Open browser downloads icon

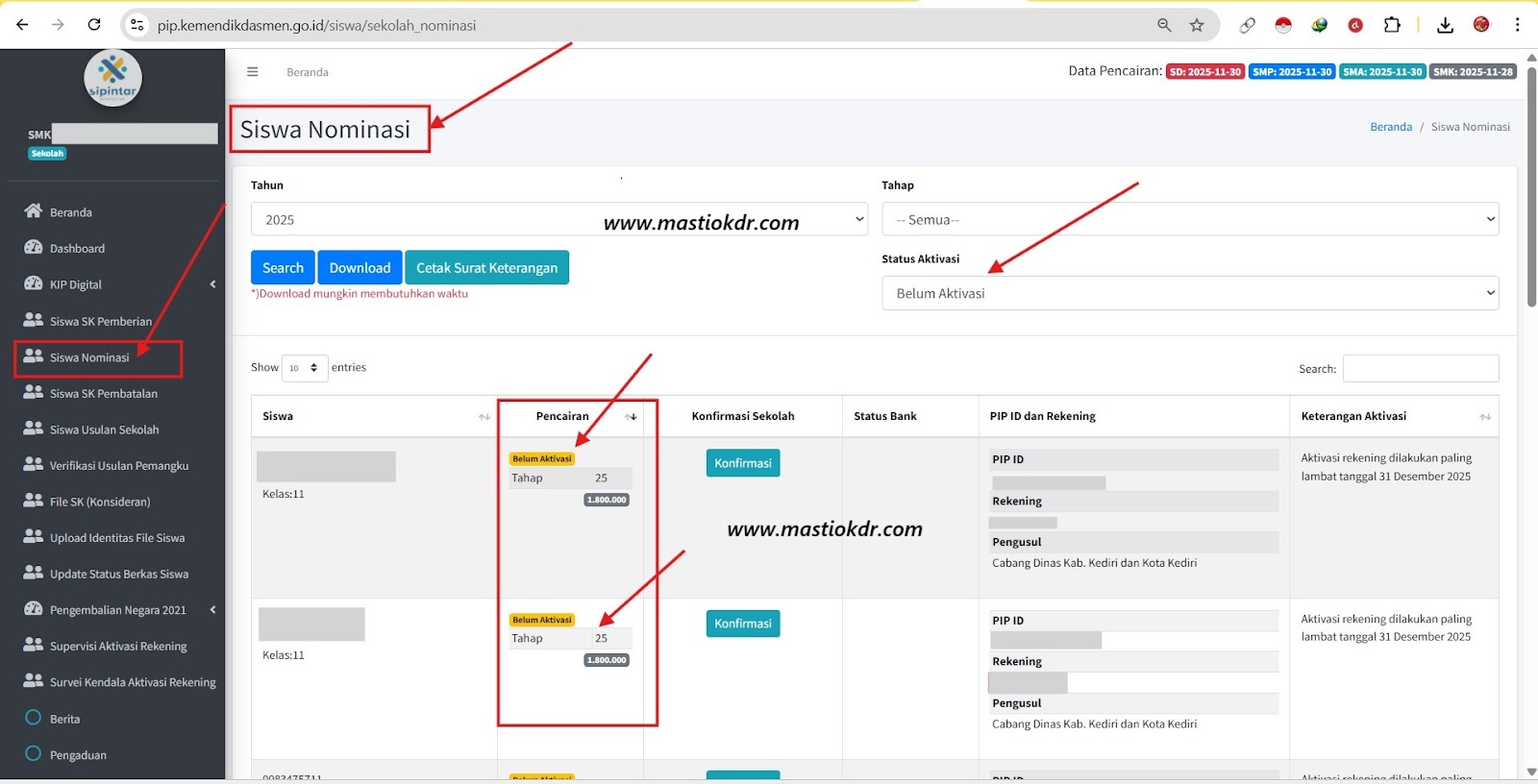[x=1445, y=25]
